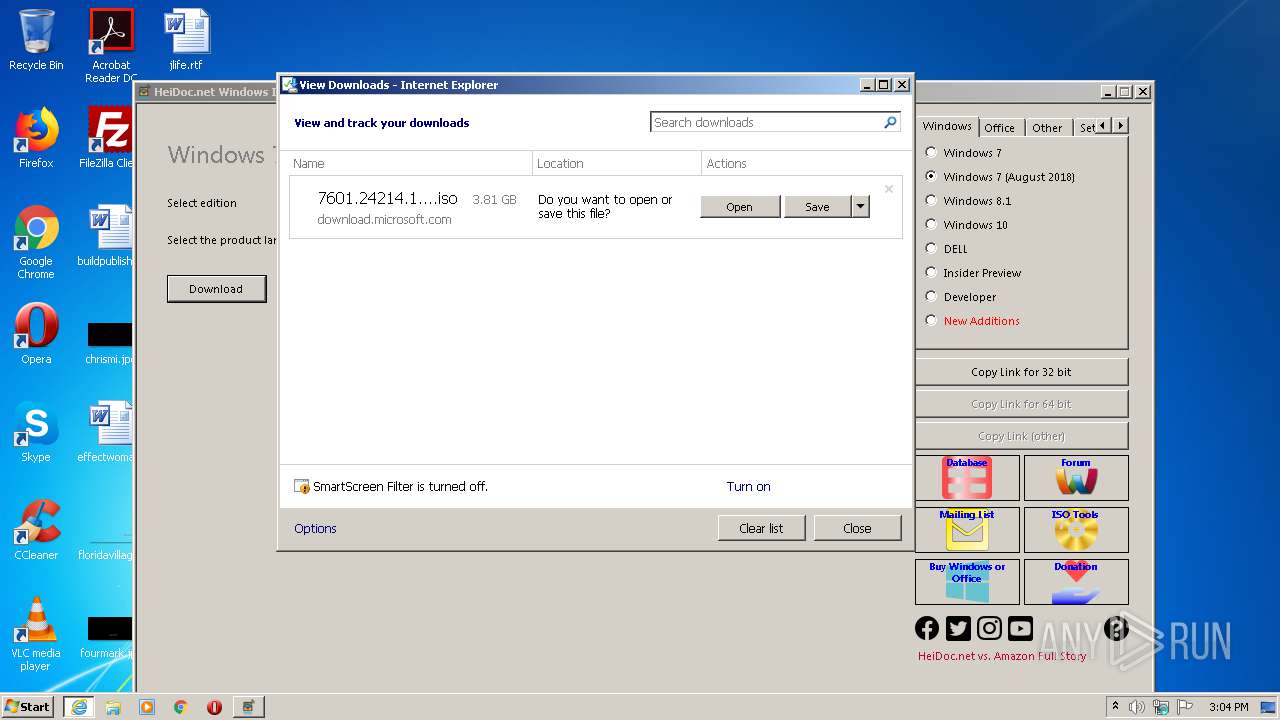Click Clear list button
The image size is (1280, 720).
tap(761, 528)
